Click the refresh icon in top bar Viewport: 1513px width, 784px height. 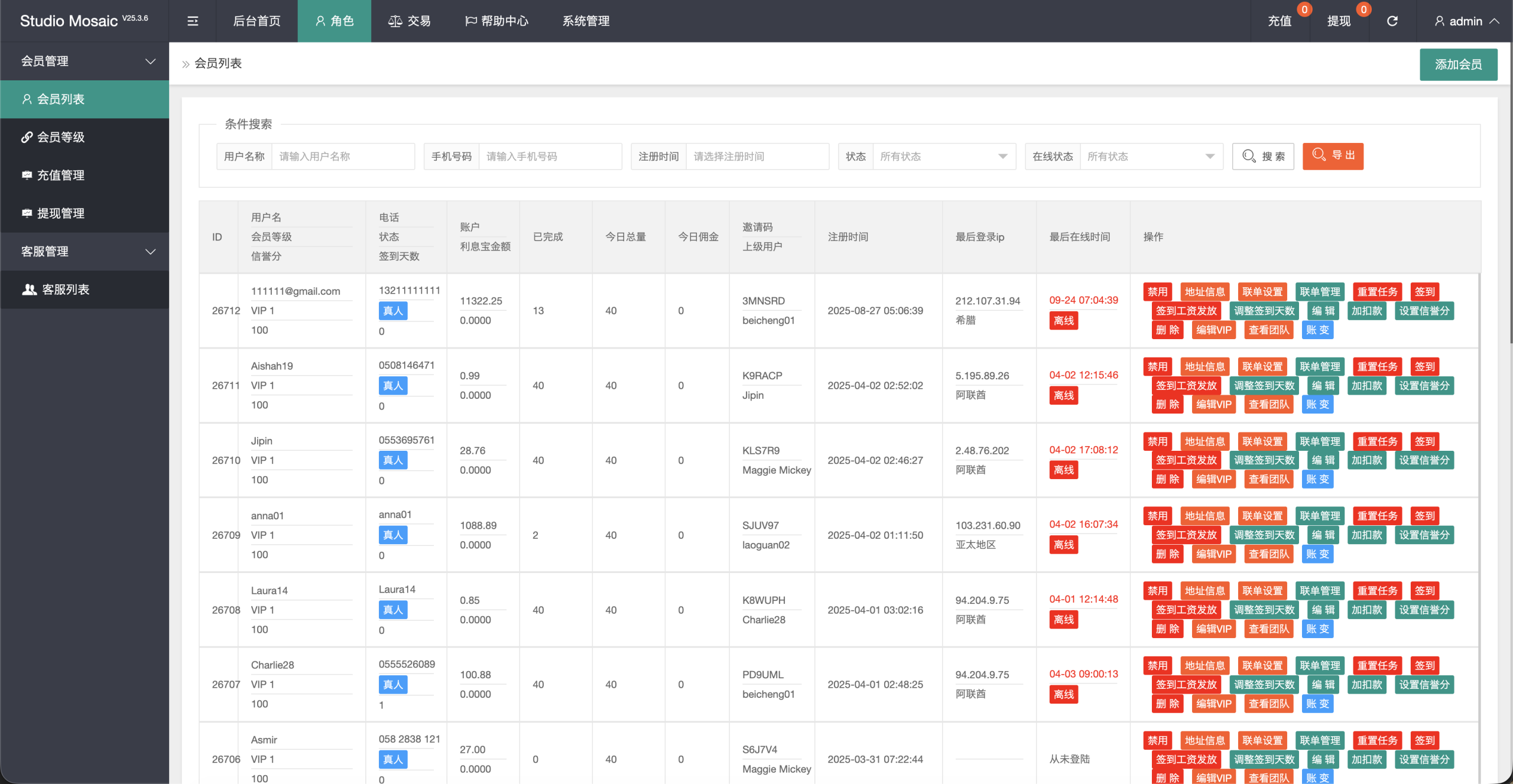(1392, 21)
